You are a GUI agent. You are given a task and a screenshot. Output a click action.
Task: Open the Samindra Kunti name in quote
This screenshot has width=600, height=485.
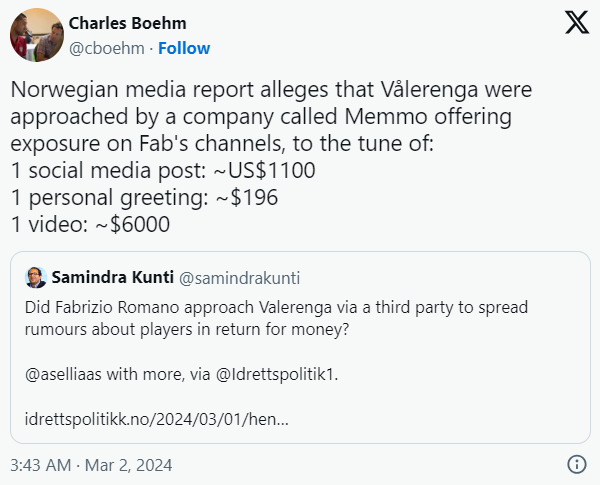pos(114,277)
